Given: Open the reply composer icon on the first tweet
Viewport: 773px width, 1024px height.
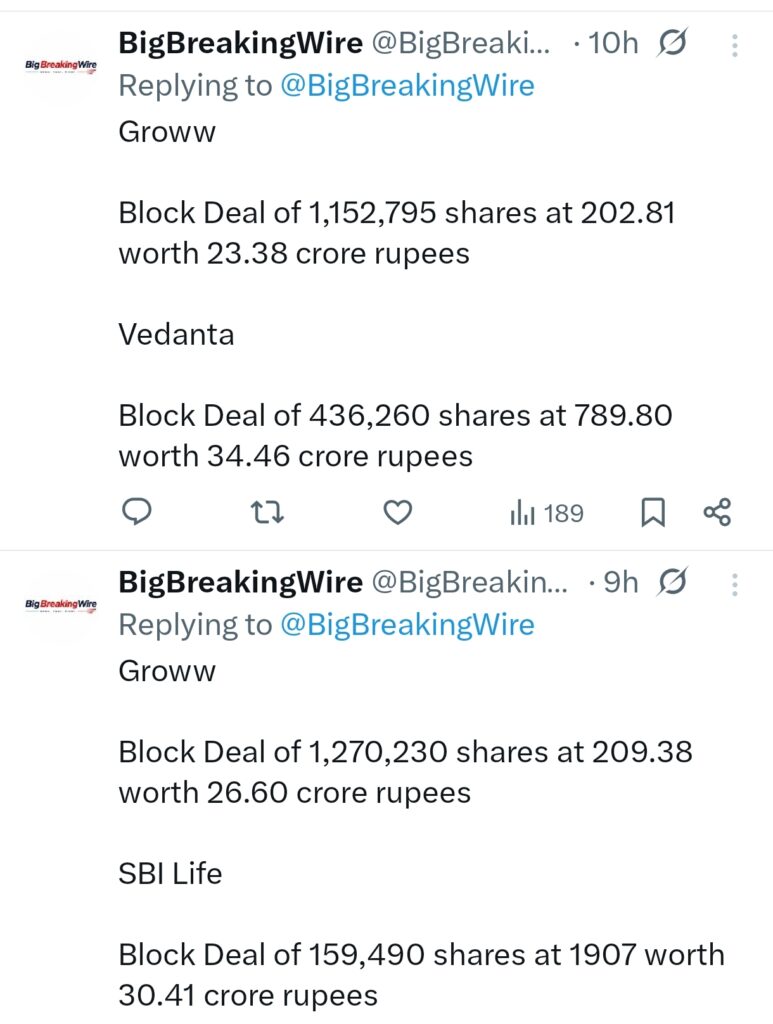Looking at the screenshot, I should 137,512.
